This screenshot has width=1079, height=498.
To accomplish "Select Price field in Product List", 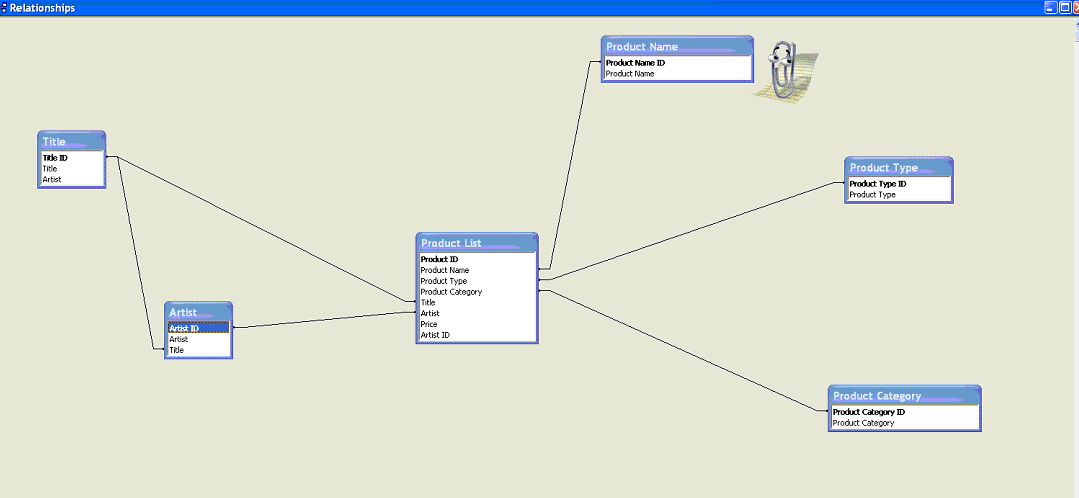I will [x=477, y=324].
